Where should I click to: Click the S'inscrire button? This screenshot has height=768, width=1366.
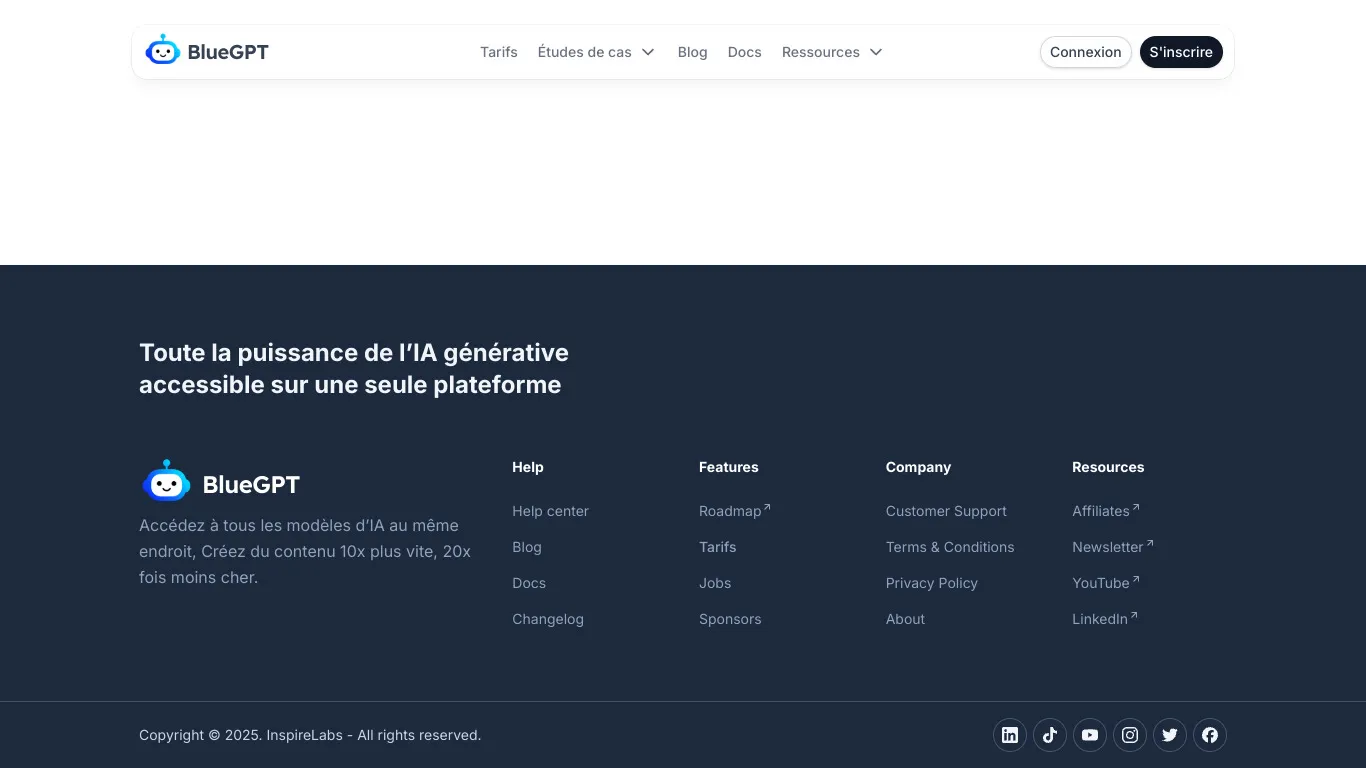(1181, 52)
